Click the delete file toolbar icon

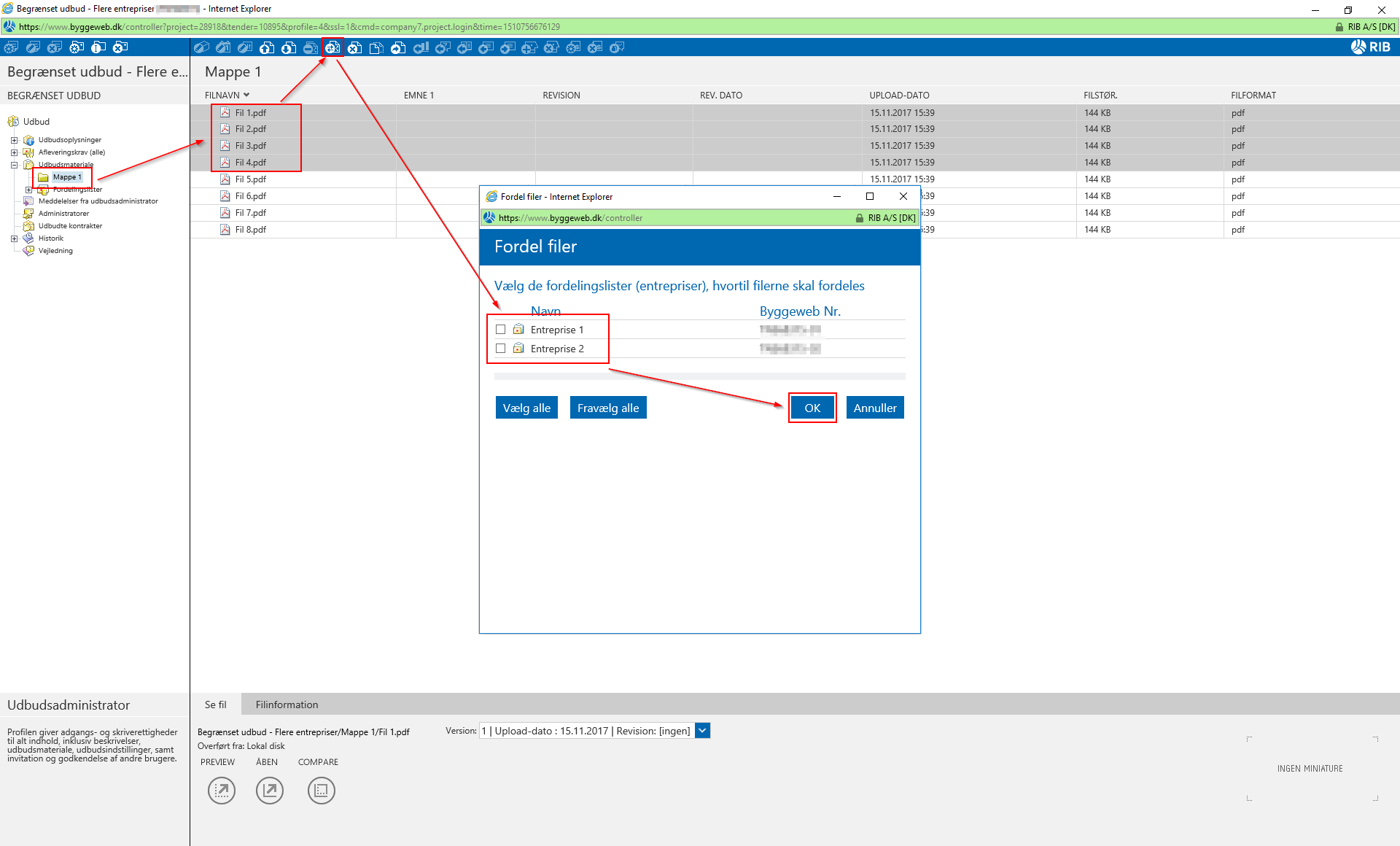tap(354, 47)
